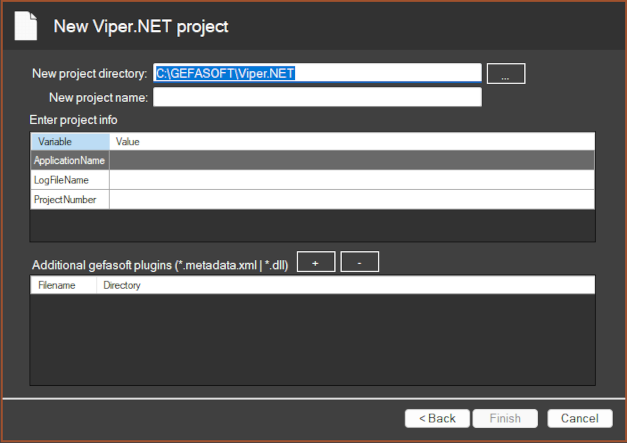Select the LogFileName variable cell
The height and width of the screenshot is (443, 627).
point(70,180)
